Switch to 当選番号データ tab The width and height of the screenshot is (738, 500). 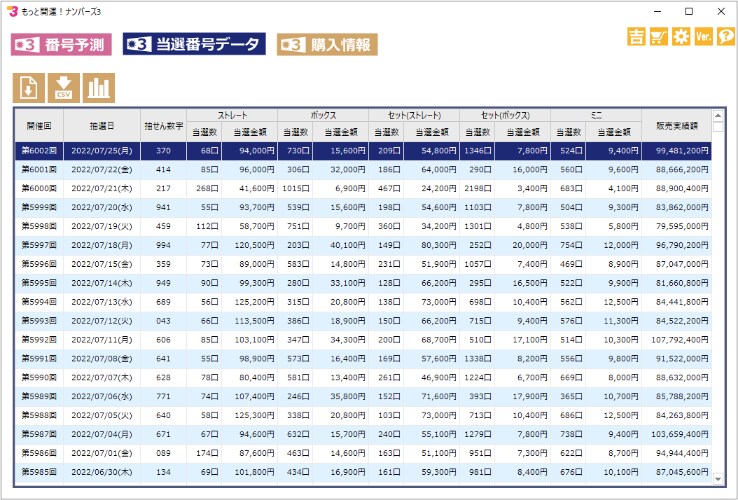tap(194, 44)
